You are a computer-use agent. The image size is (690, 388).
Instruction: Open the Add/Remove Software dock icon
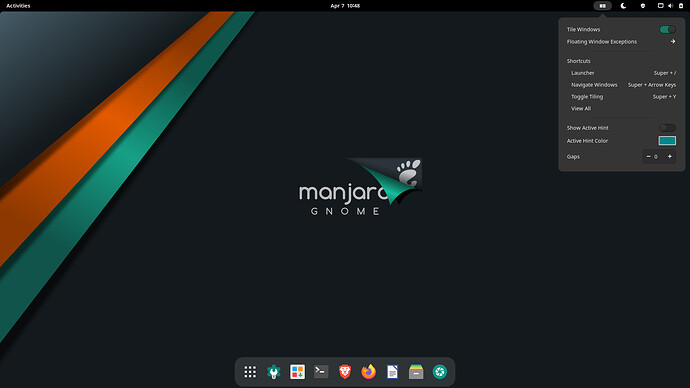(297, 372)
